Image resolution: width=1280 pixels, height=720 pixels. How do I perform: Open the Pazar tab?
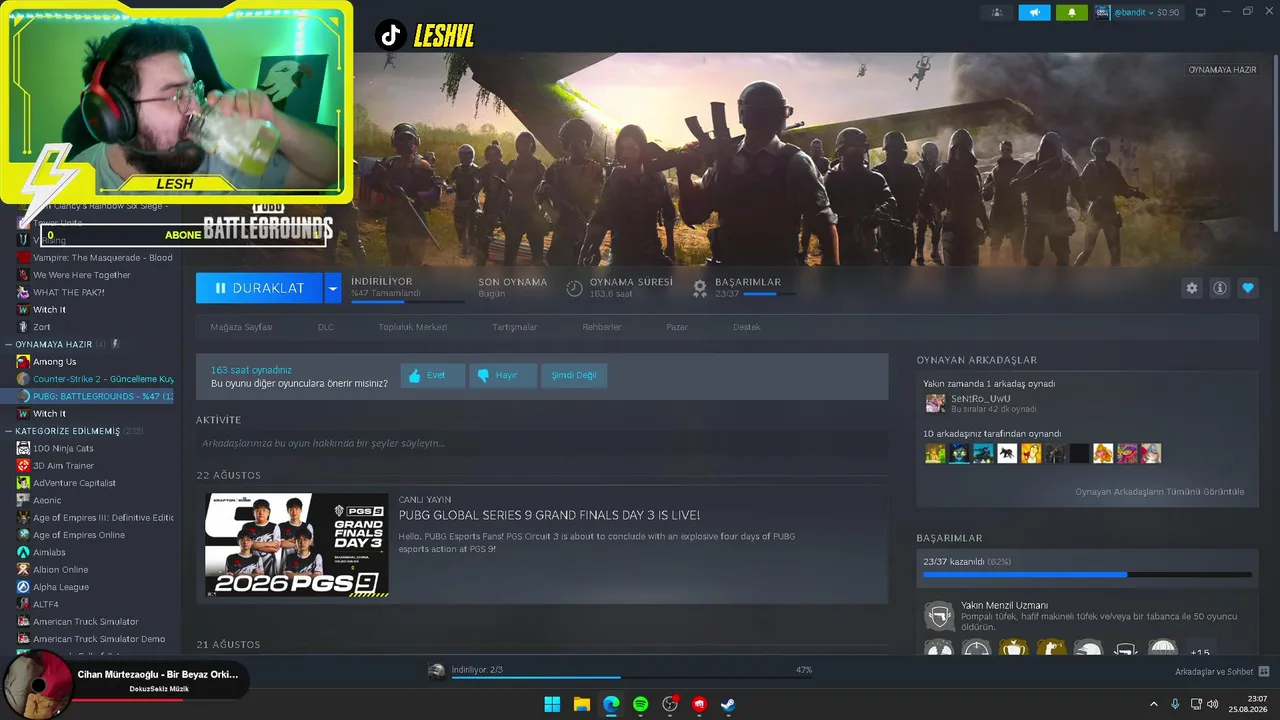(x=677, y=327)
